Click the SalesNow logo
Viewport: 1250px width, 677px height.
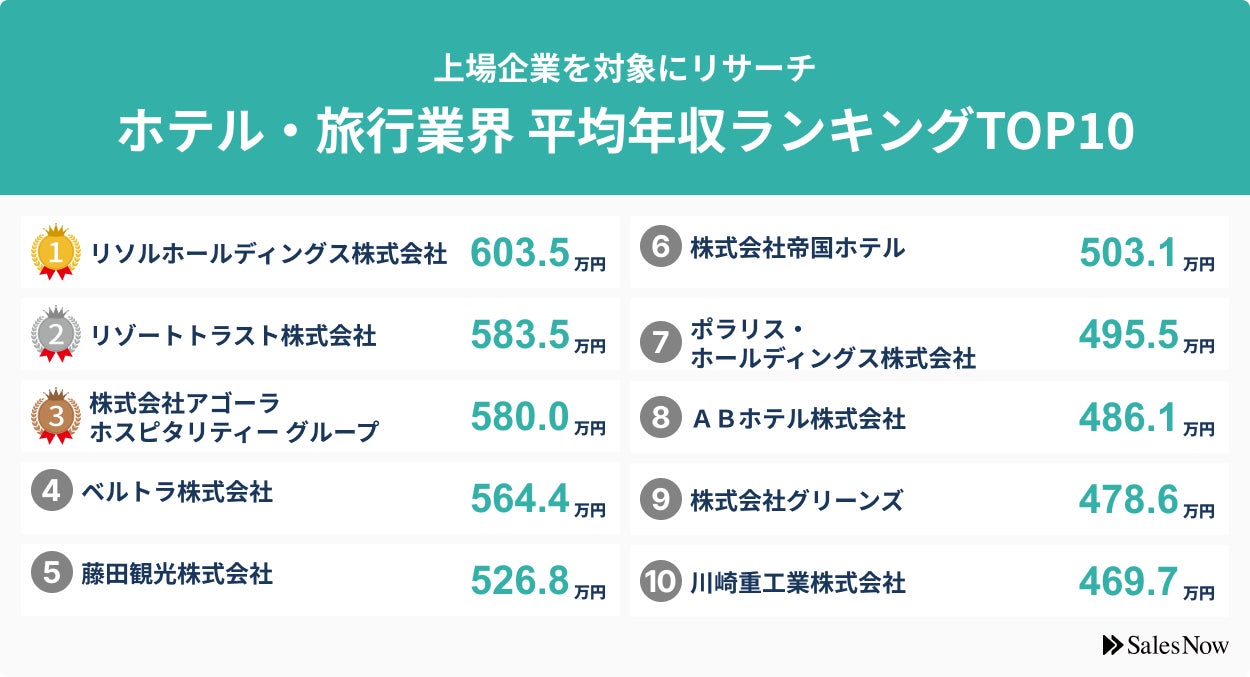(x=1165, y=646)
